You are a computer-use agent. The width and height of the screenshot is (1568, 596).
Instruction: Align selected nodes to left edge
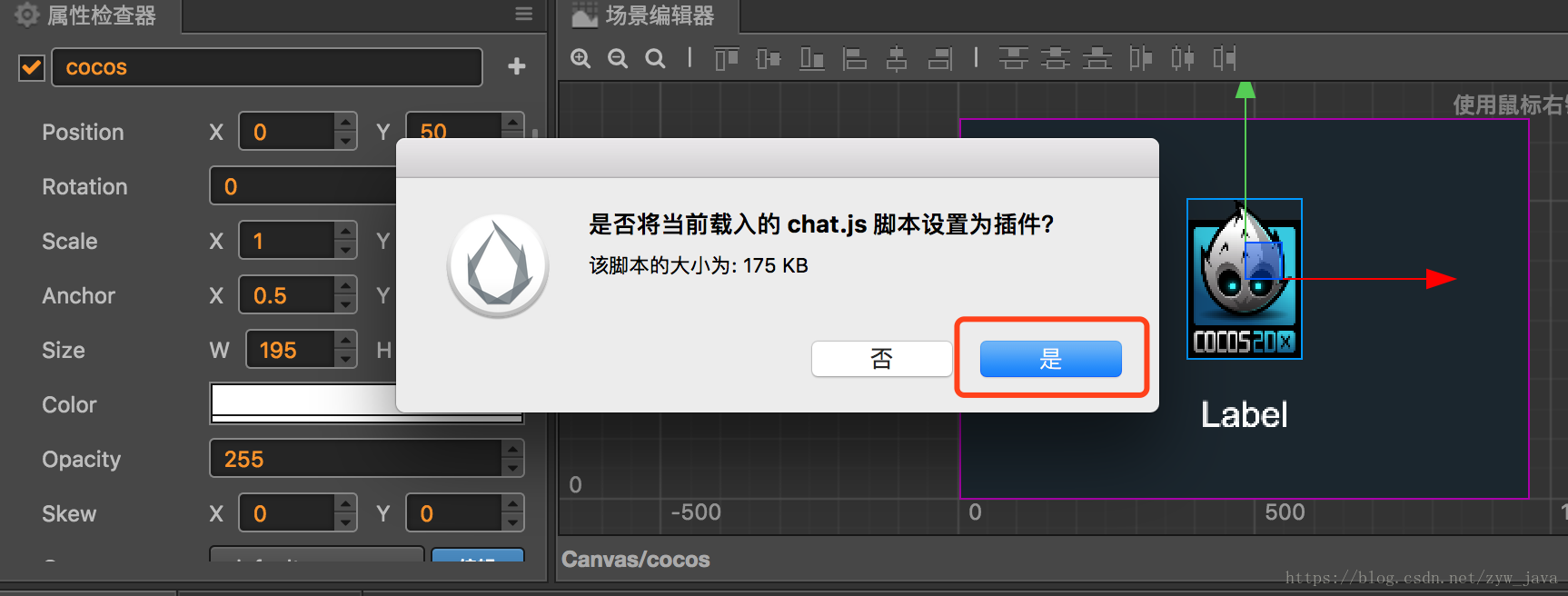(x=855, y=59)
